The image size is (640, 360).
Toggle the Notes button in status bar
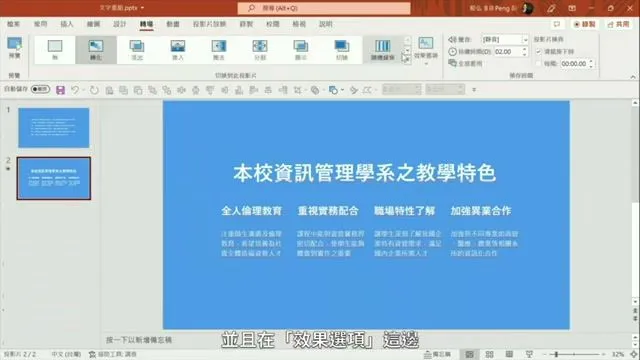click(438, 354)
